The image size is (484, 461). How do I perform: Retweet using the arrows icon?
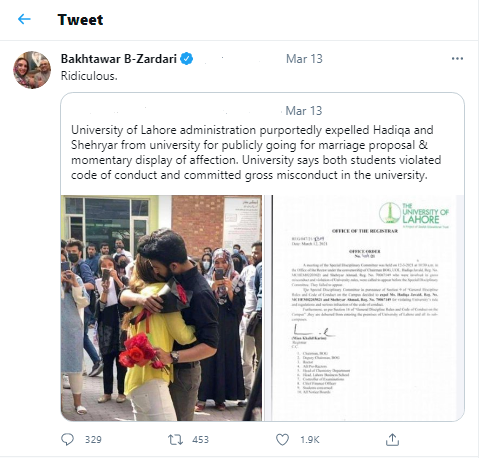175,440
